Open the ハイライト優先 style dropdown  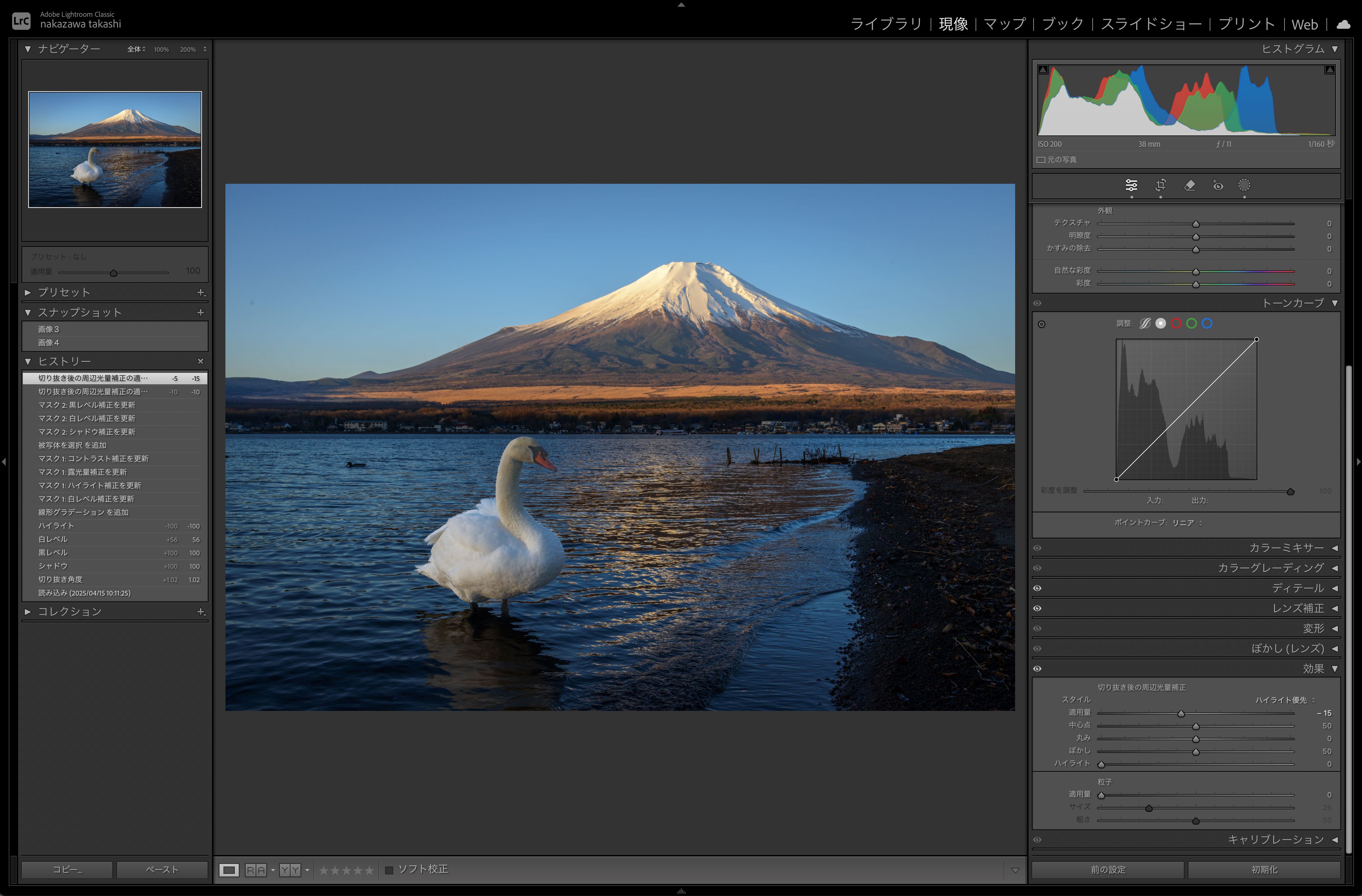point(1285,700)
